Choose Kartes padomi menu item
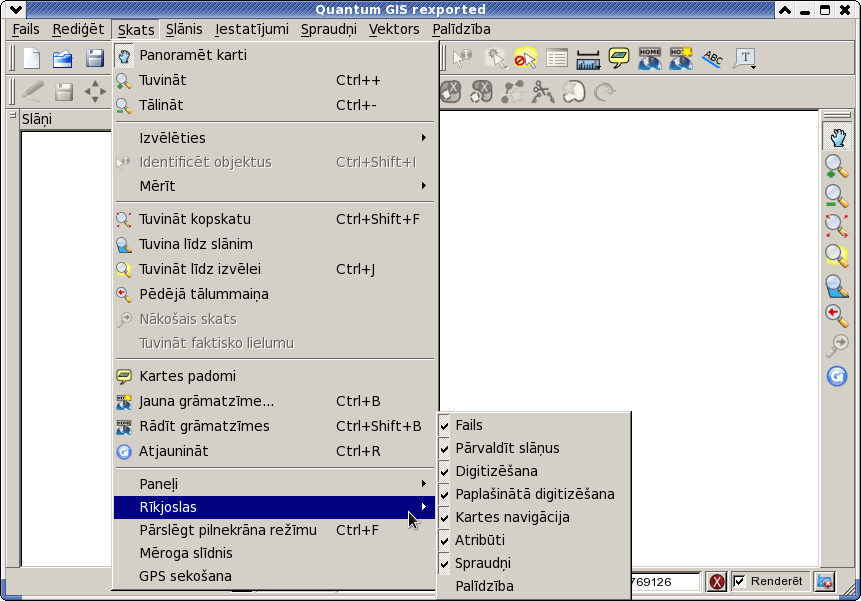This screenshot has width=861, height=601. [275, 376]
